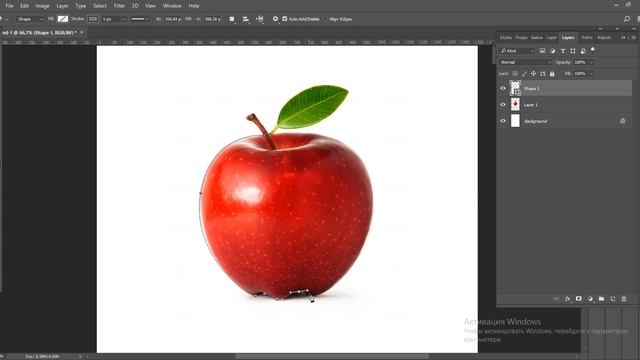Toggle lock position icon
Viewport: 640px width, 360px height.
(x=533, y=74)
